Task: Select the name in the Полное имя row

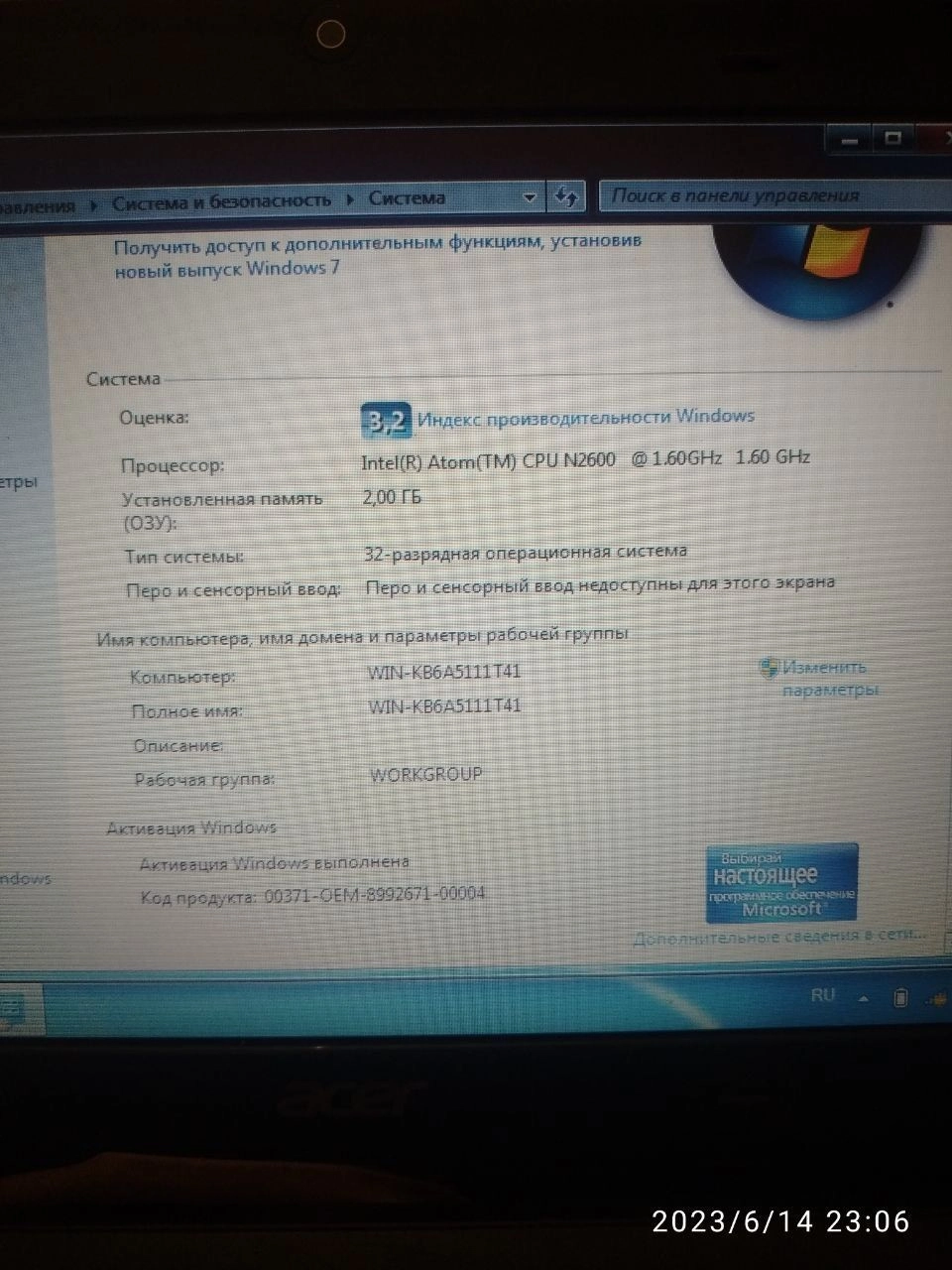Action: [444, 706]
